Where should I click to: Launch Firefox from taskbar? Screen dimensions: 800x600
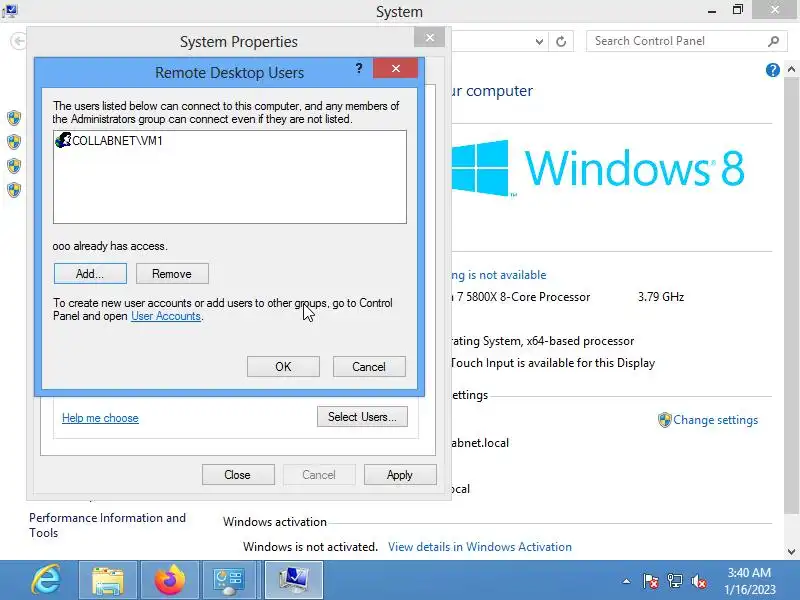point(169,580)
